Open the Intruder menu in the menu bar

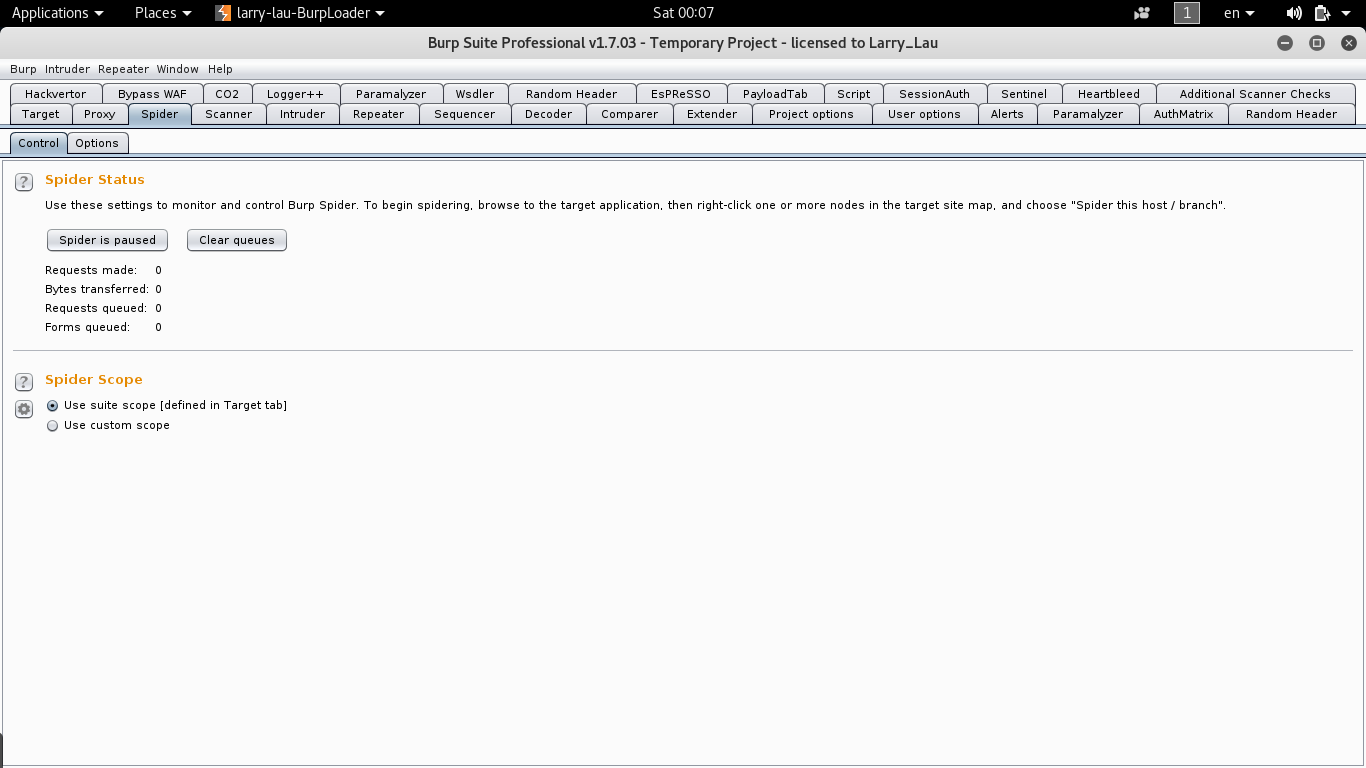67,69
